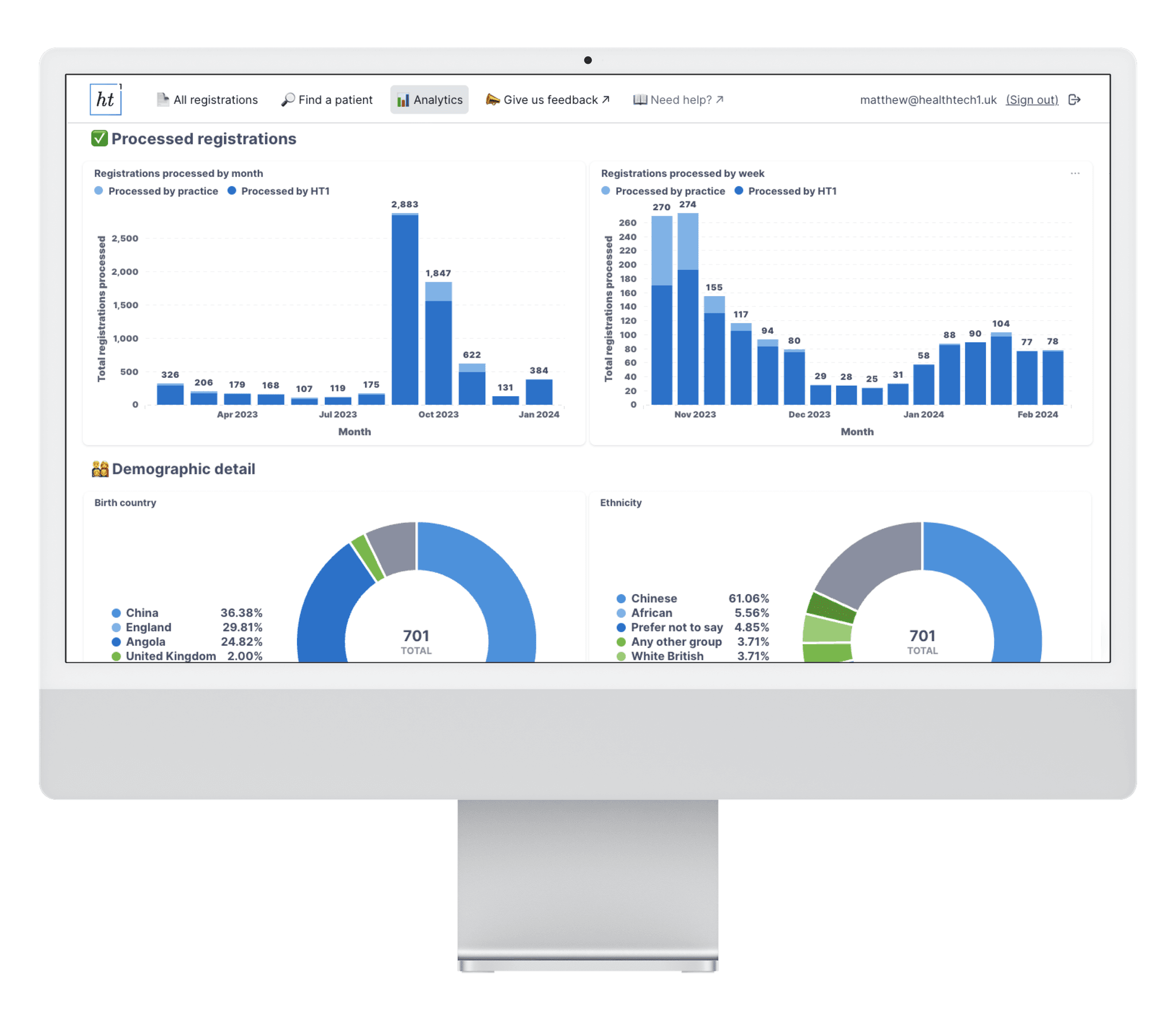Click the green checkmark icon by Processed registrations
The width and height of the screenshot is (1176, 1016).
(x=99, y=138)
